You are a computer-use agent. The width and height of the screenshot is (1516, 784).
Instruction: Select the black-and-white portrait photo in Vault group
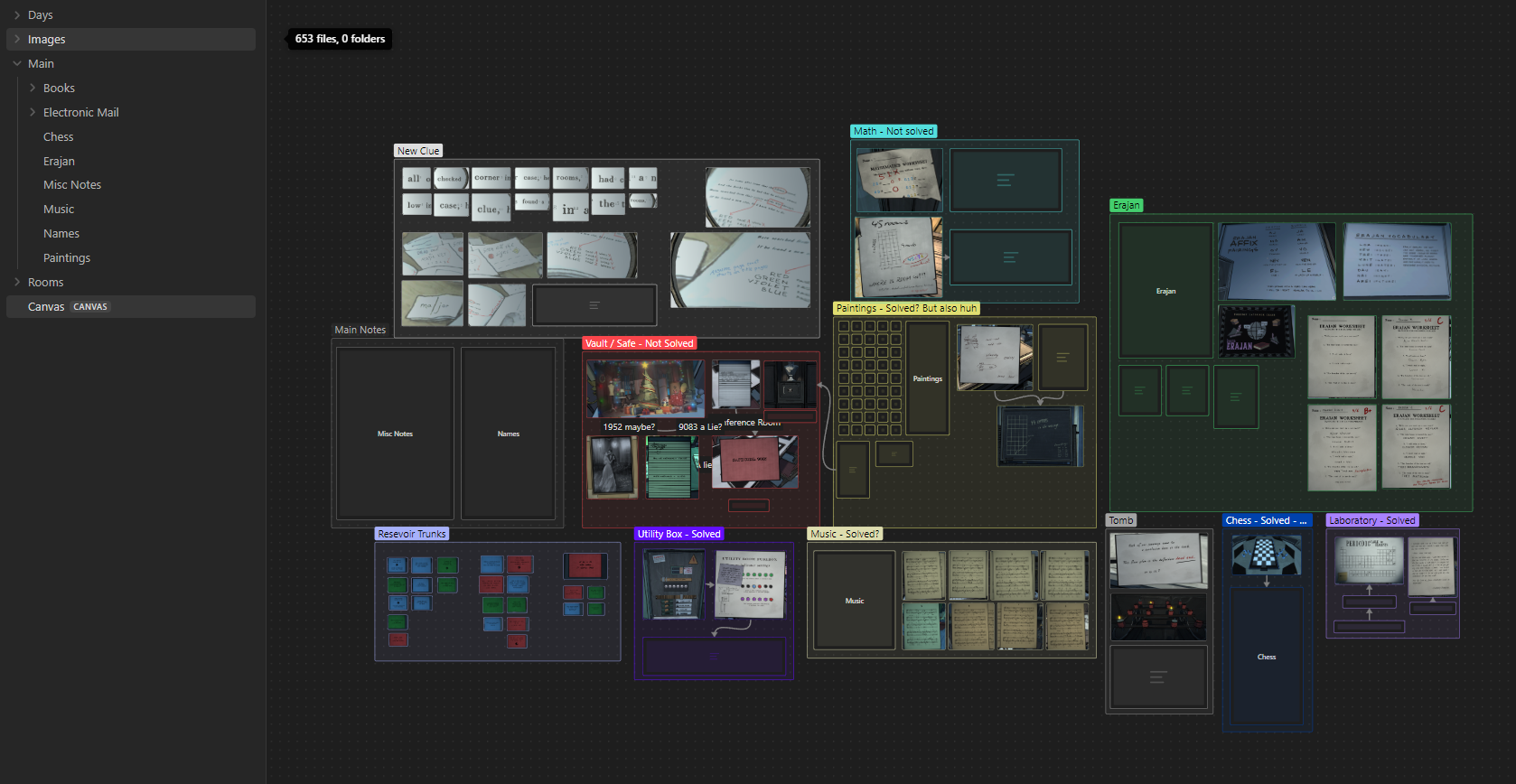[613, 467]
